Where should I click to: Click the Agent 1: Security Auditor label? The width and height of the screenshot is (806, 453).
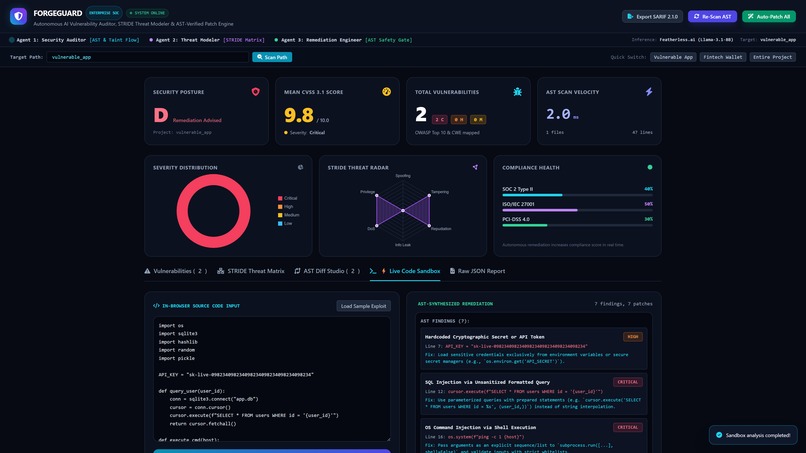click(x=51, y=40)
